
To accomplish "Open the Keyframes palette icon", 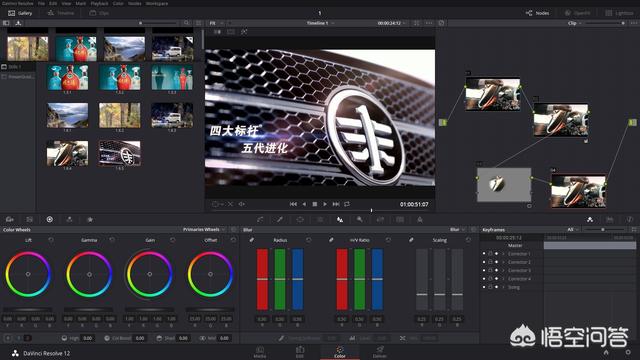I will tap(590, 220).
